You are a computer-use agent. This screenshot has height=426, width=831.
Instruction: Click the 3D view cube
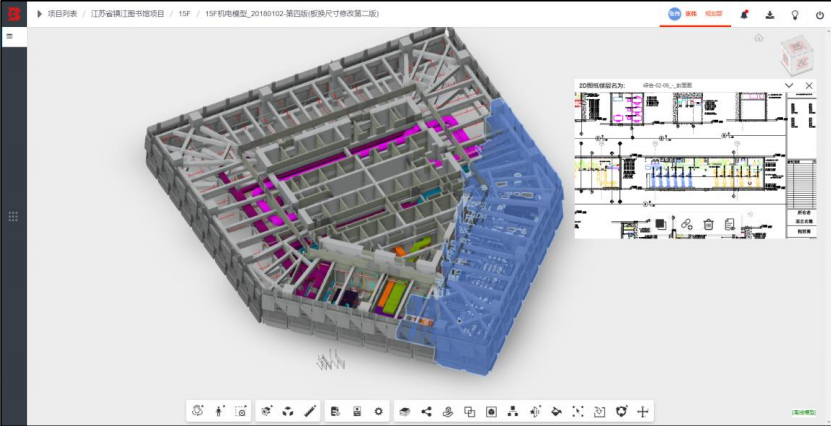[797, 56]
